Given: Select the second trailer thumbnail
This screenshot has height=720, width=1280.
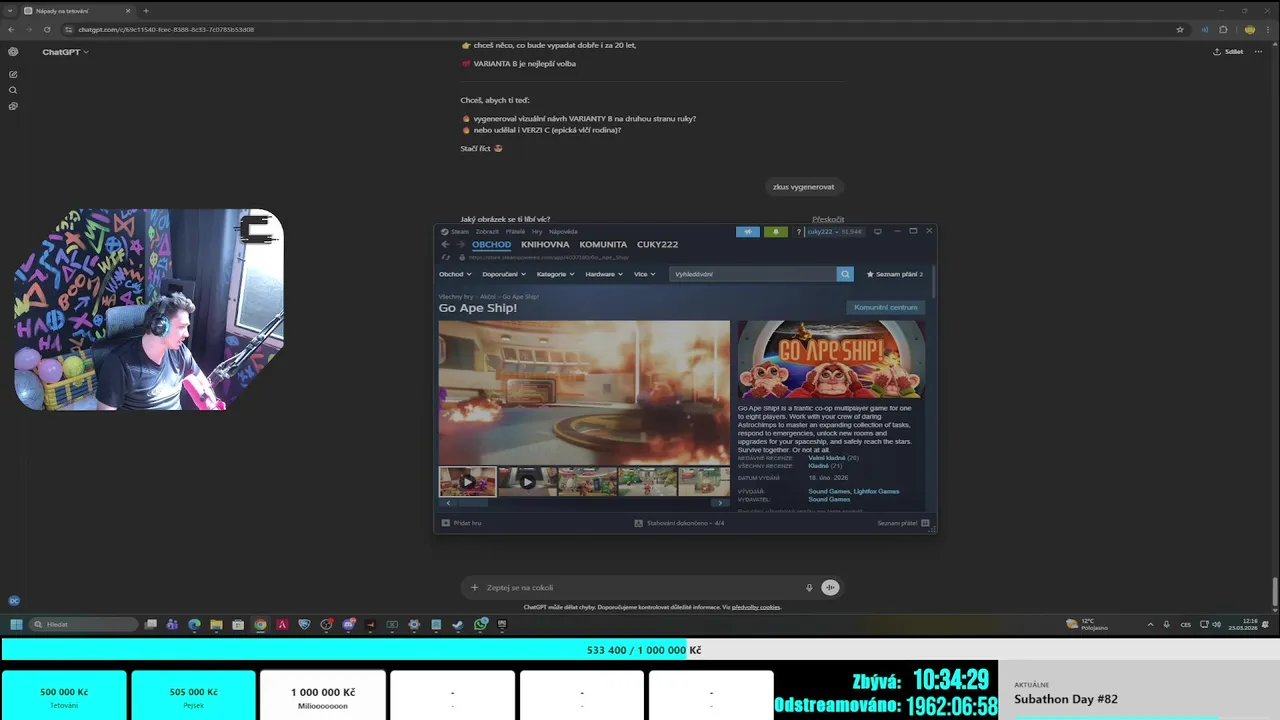Looking at the screenshot, I should [527, 481].
